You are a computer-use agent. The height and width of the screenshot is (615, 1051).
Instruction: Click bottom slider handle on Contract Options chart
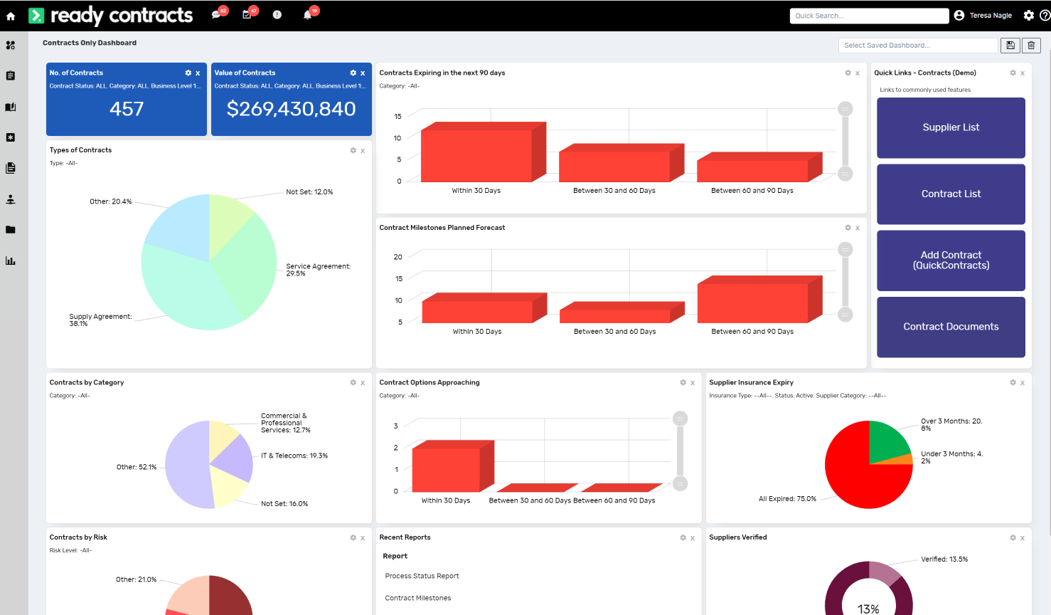pos(680,483)
